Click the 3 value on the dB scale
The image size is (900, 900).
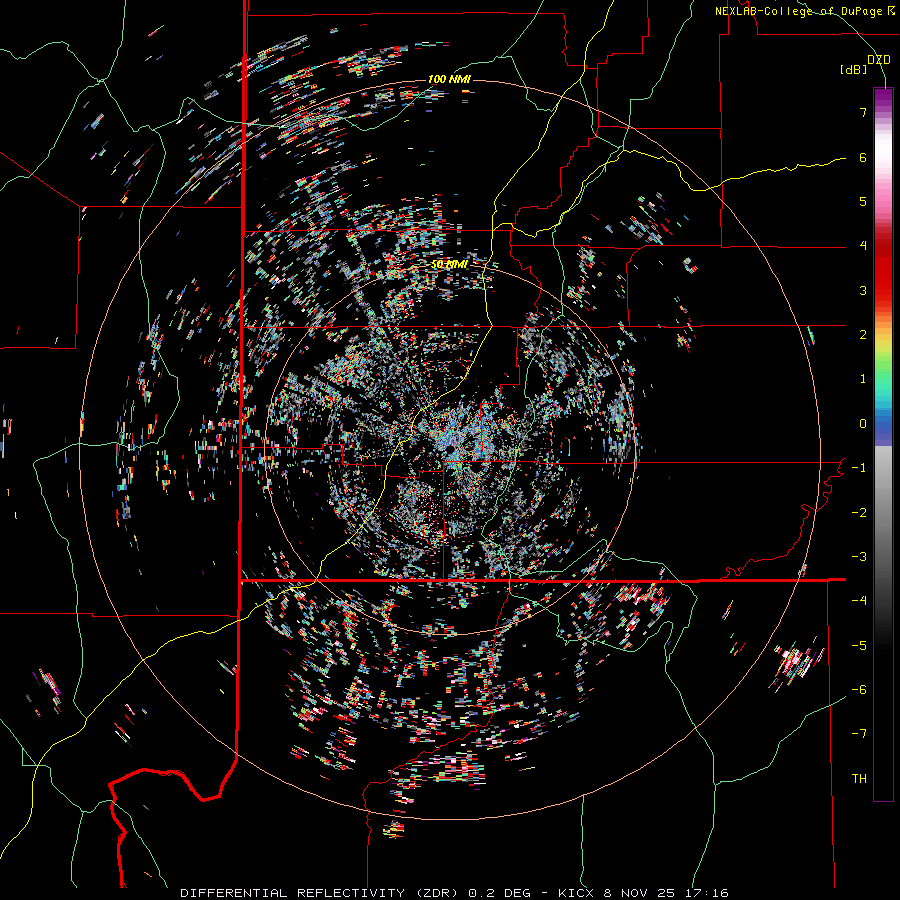[863, 290]
